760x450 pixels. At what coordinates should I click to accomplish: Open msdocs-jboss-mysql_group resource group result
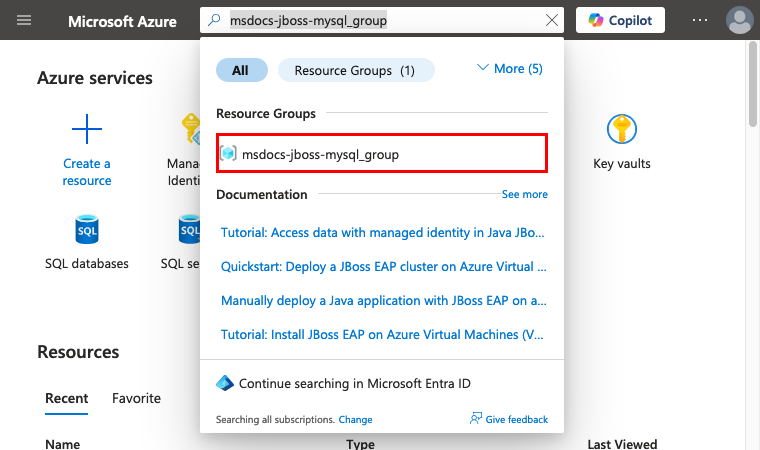tap(382, 153)
